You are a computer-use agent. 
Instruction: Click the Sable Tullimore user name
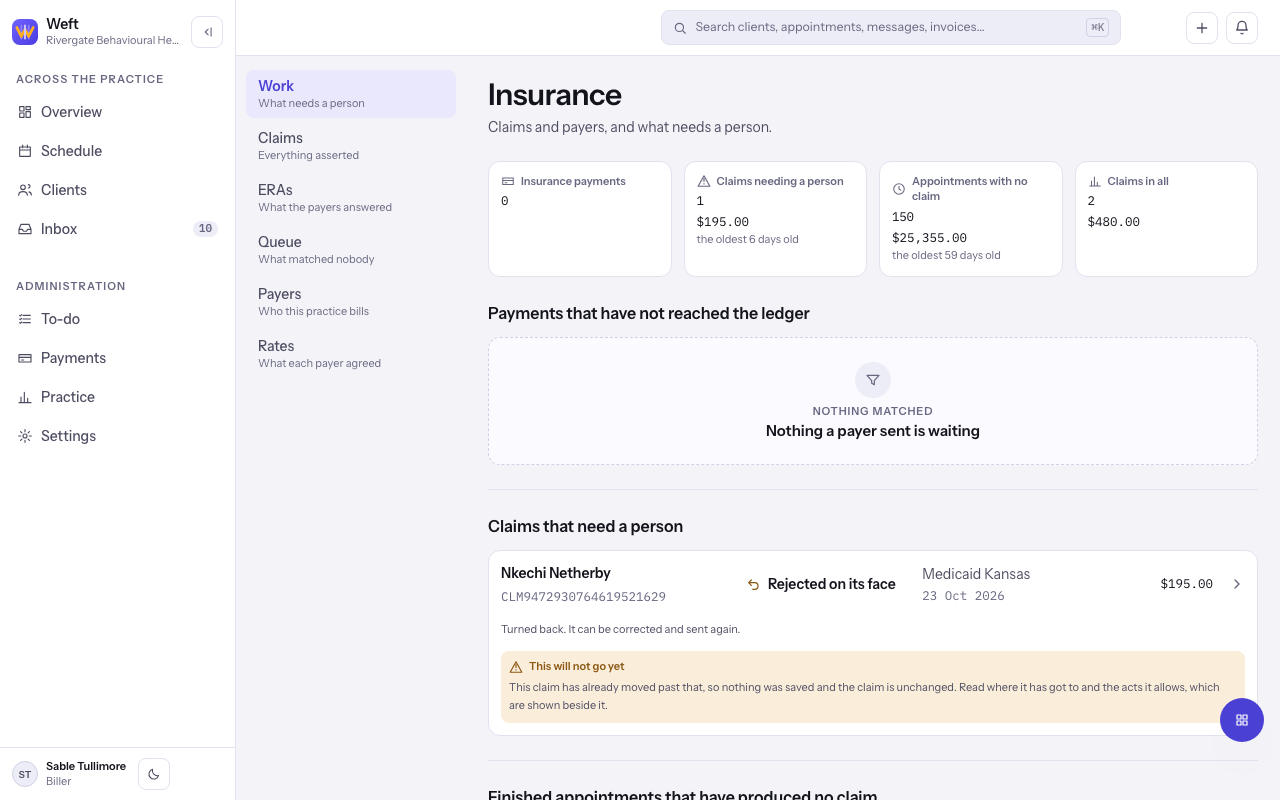point(86,766)
